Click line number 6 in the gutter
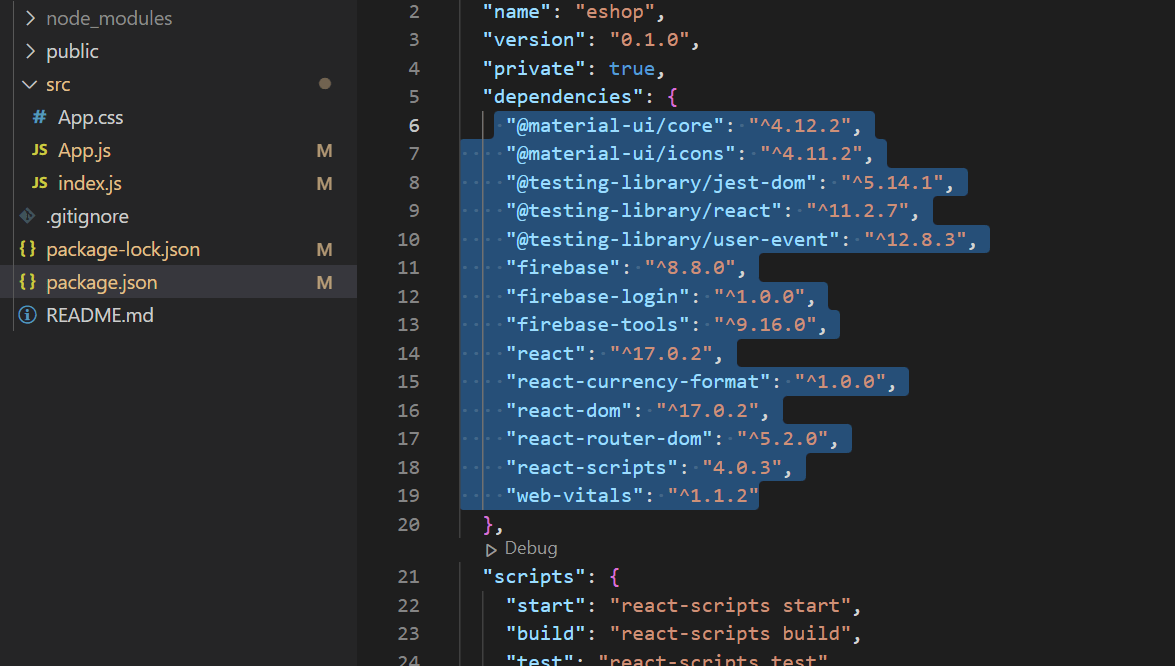This screenshot has width=1175, height=666. click(414, 126)
